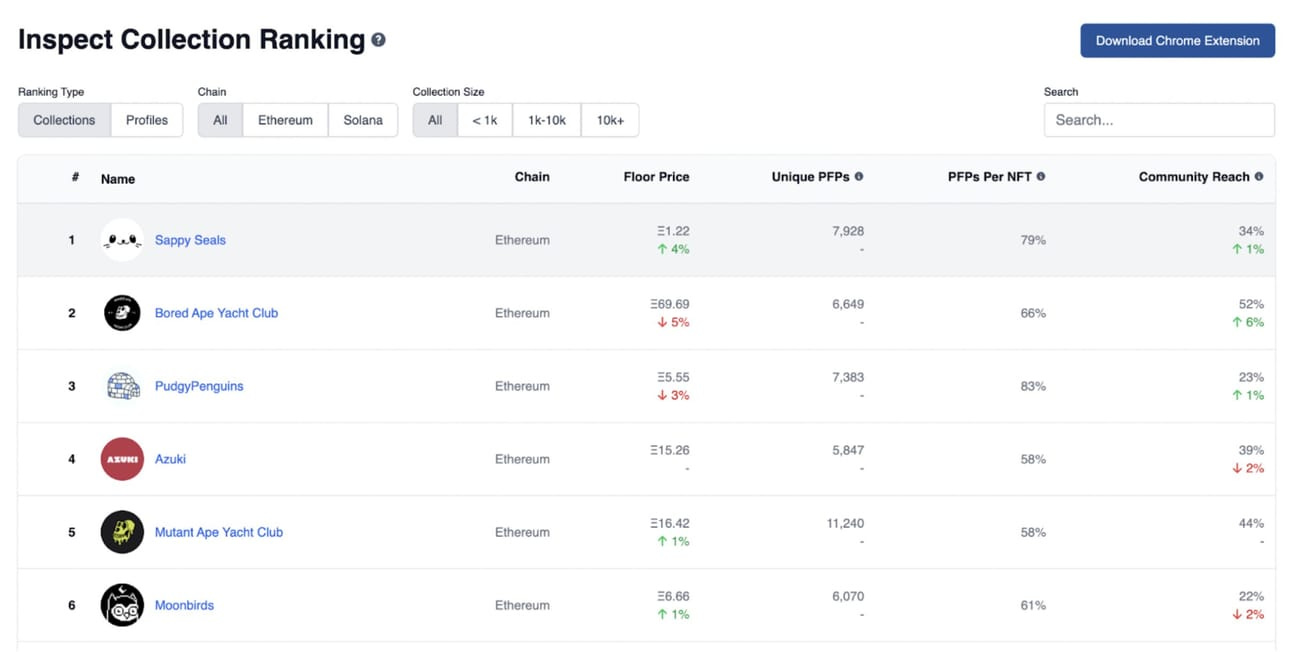
Task: Switch ranking type to Profiles
Action: click(x=147, y=120)
